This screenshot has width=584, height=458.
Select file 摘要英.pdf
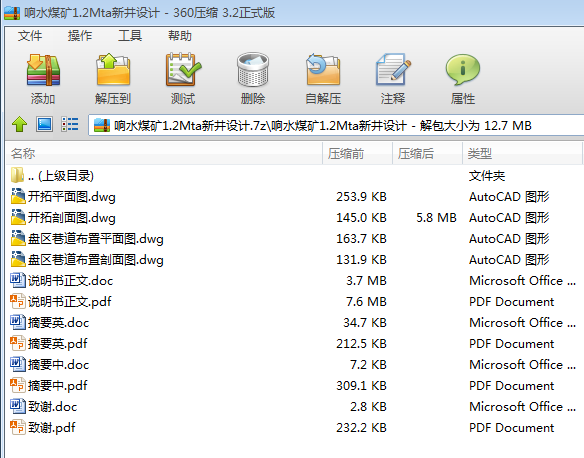pos(295,343)
